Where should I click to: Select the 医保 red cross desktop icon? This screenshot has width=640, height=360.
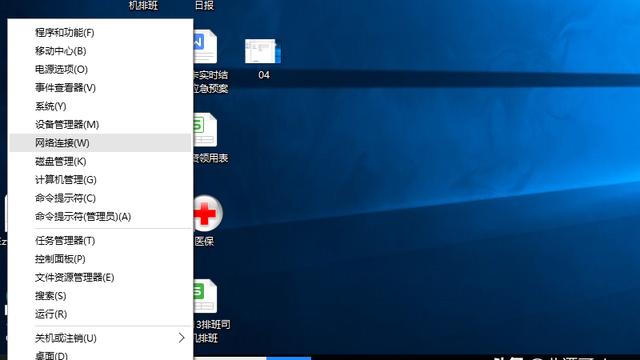(207, 213)
